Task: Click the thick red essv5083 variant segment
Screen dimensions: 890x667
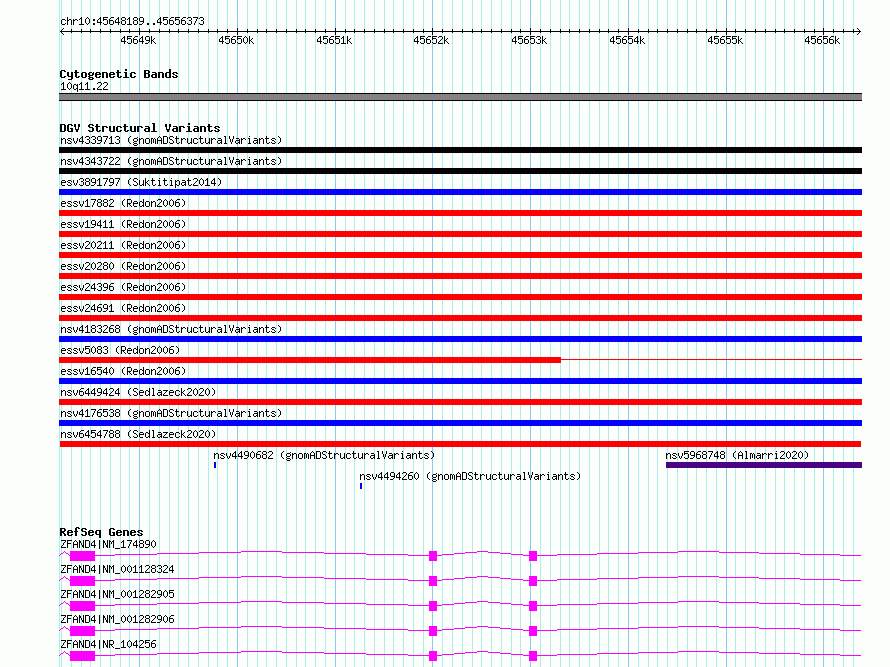Action: 310,360
